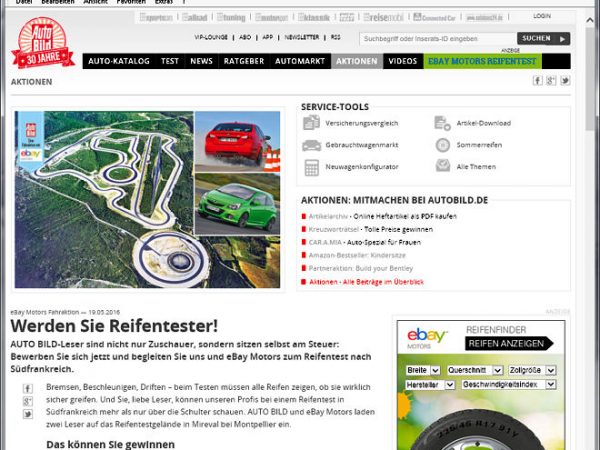Open the Twitter icon in Aktionen header
The image size is (600, 450).
[x=565, y=80]
